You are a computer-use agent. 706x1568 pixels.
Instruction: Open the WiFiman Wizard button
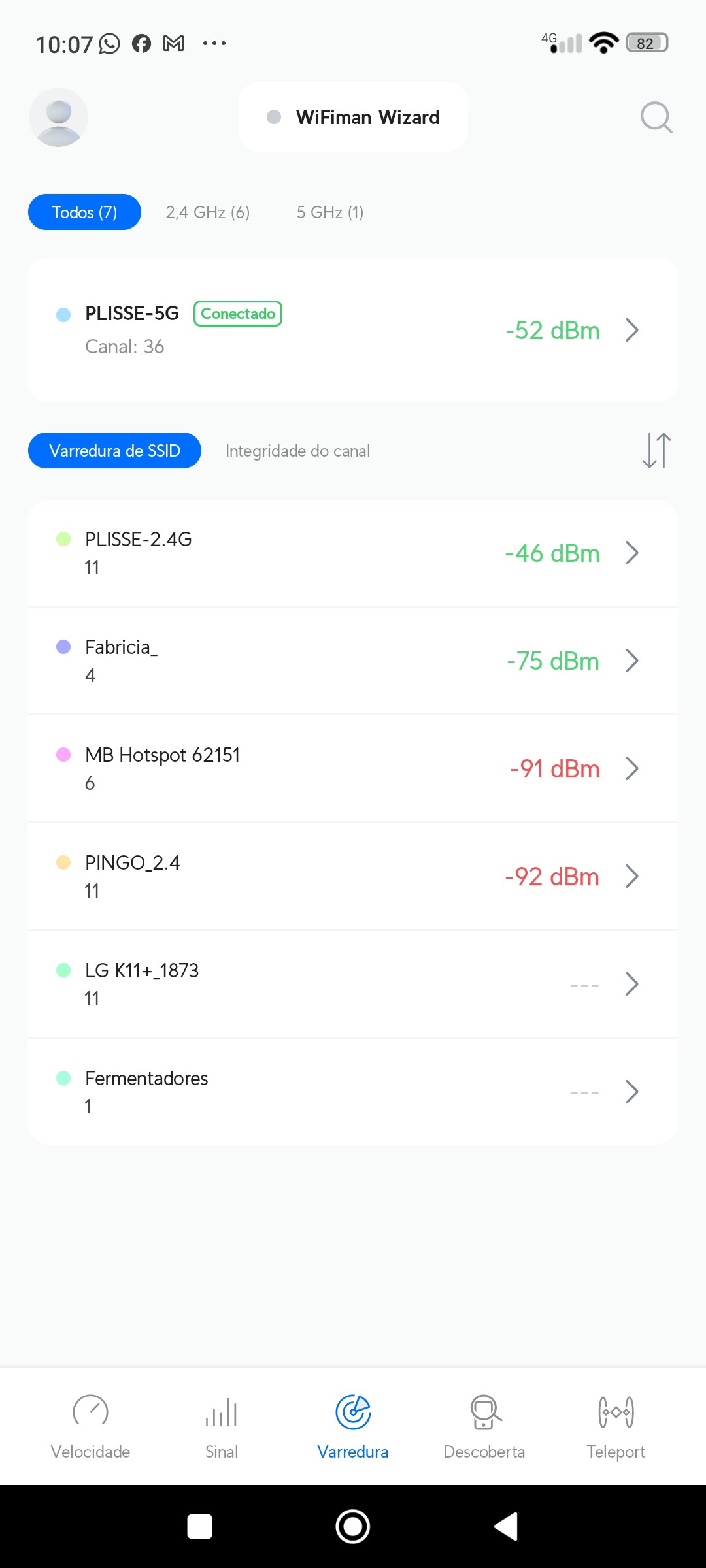tap(353, 118)
